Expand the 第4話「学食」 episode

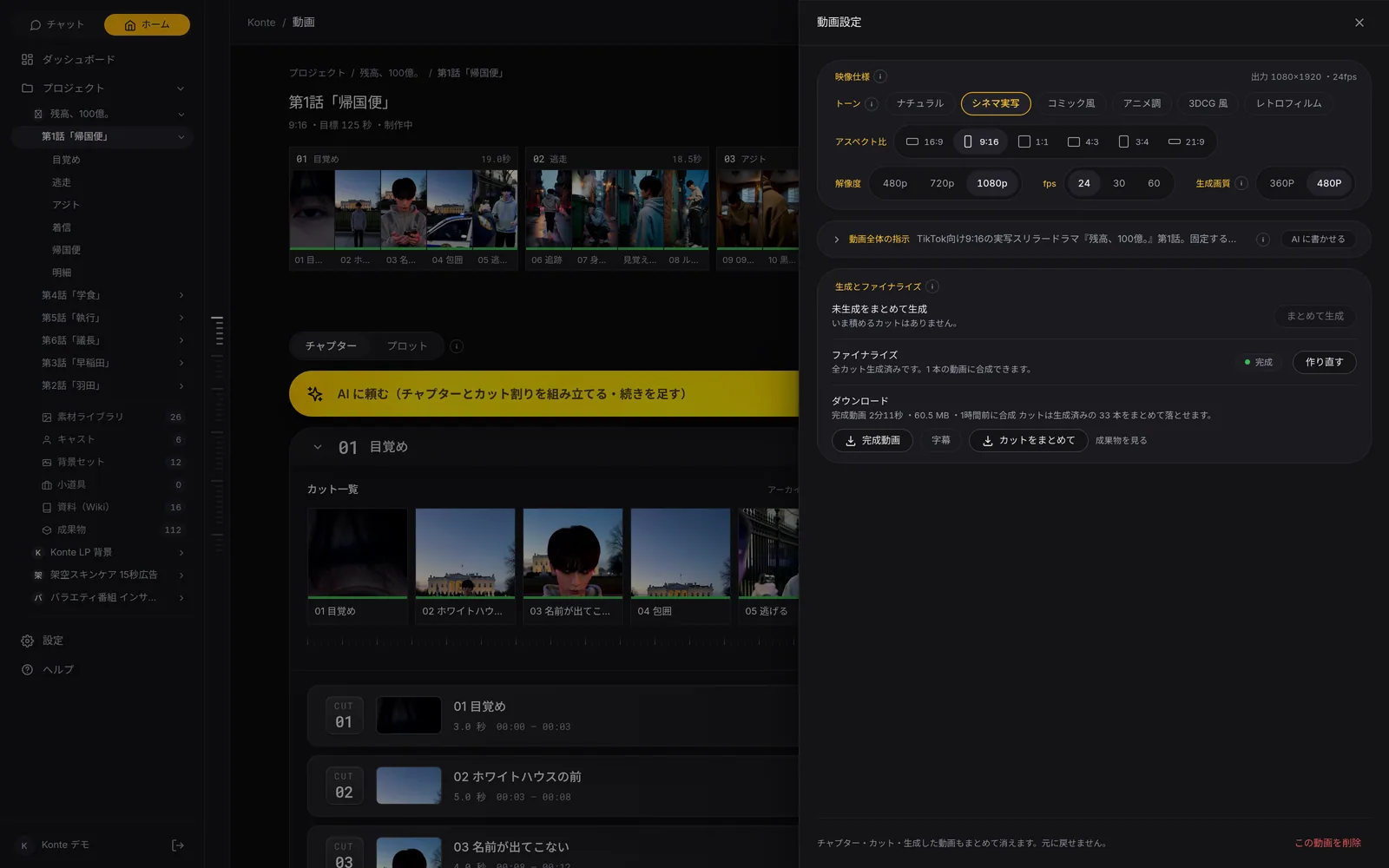[181, 295]
